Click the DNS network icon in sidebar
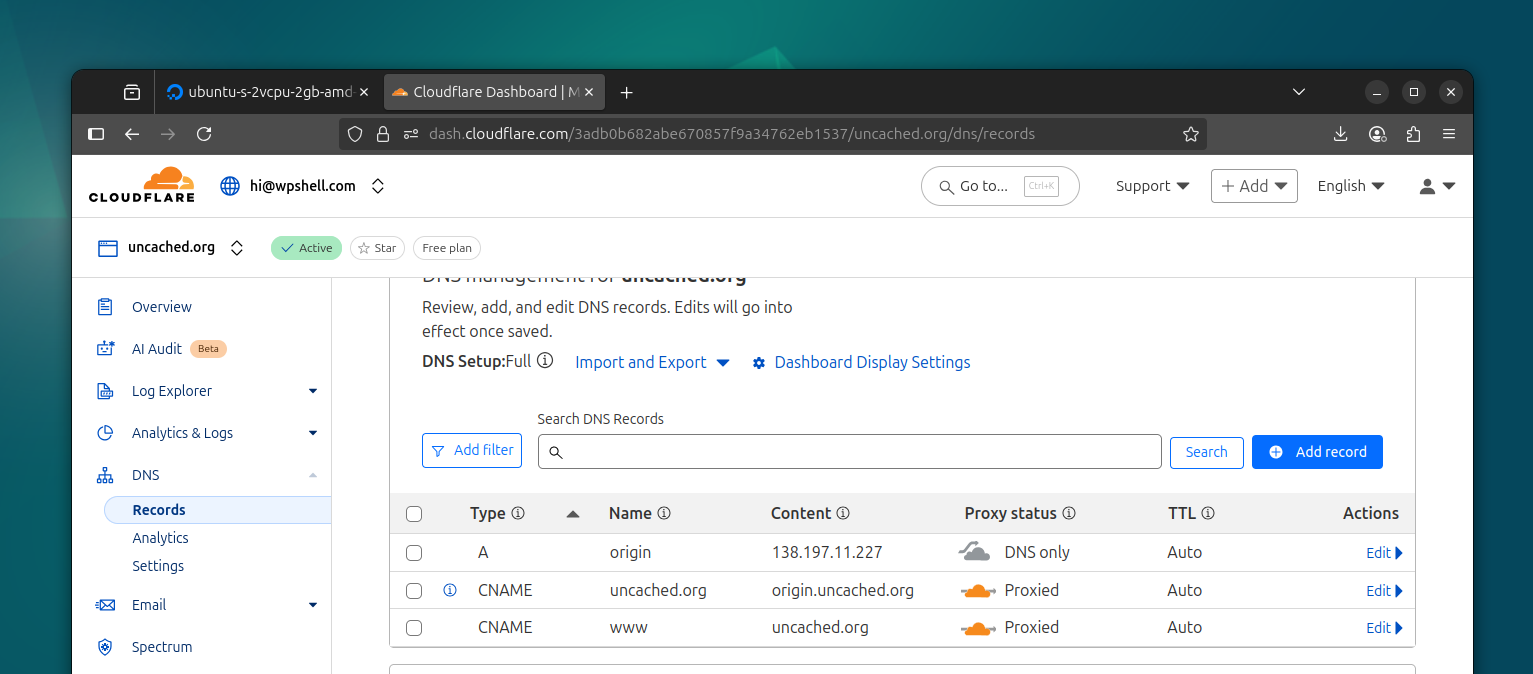1533x674 pixels. [105, 475]
